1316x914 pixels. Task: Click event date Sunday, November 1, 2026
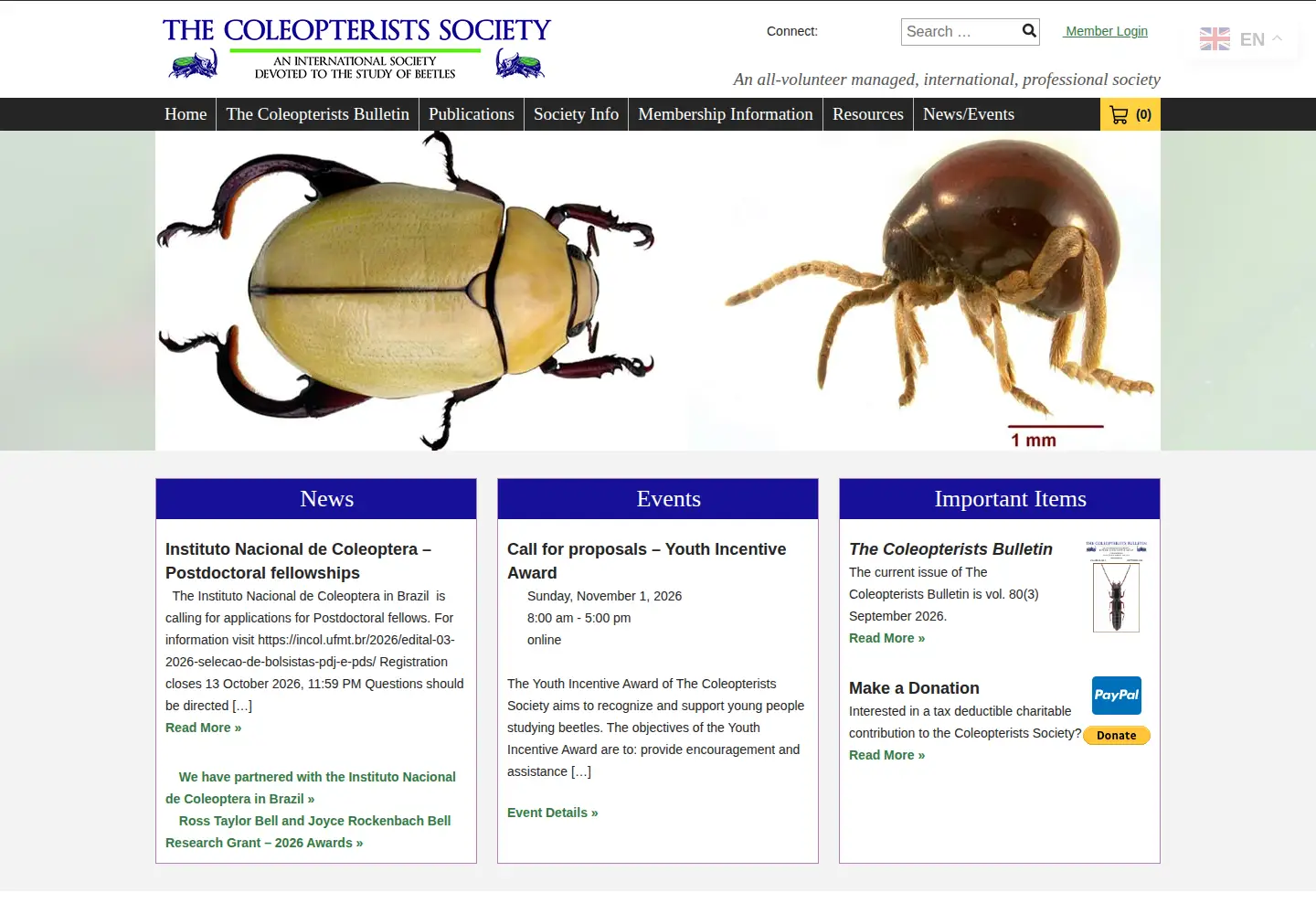(x=604, y=596)
